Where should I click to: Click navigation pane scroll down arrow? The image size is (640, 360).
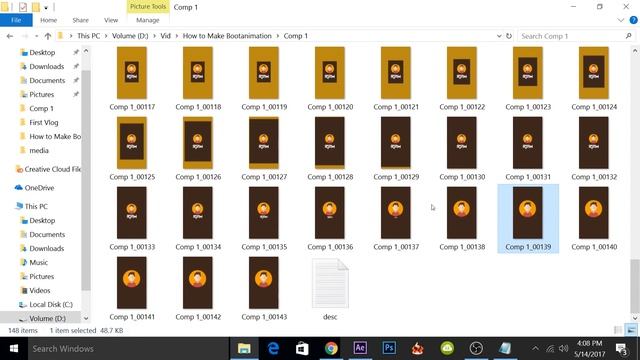point(86,318)
